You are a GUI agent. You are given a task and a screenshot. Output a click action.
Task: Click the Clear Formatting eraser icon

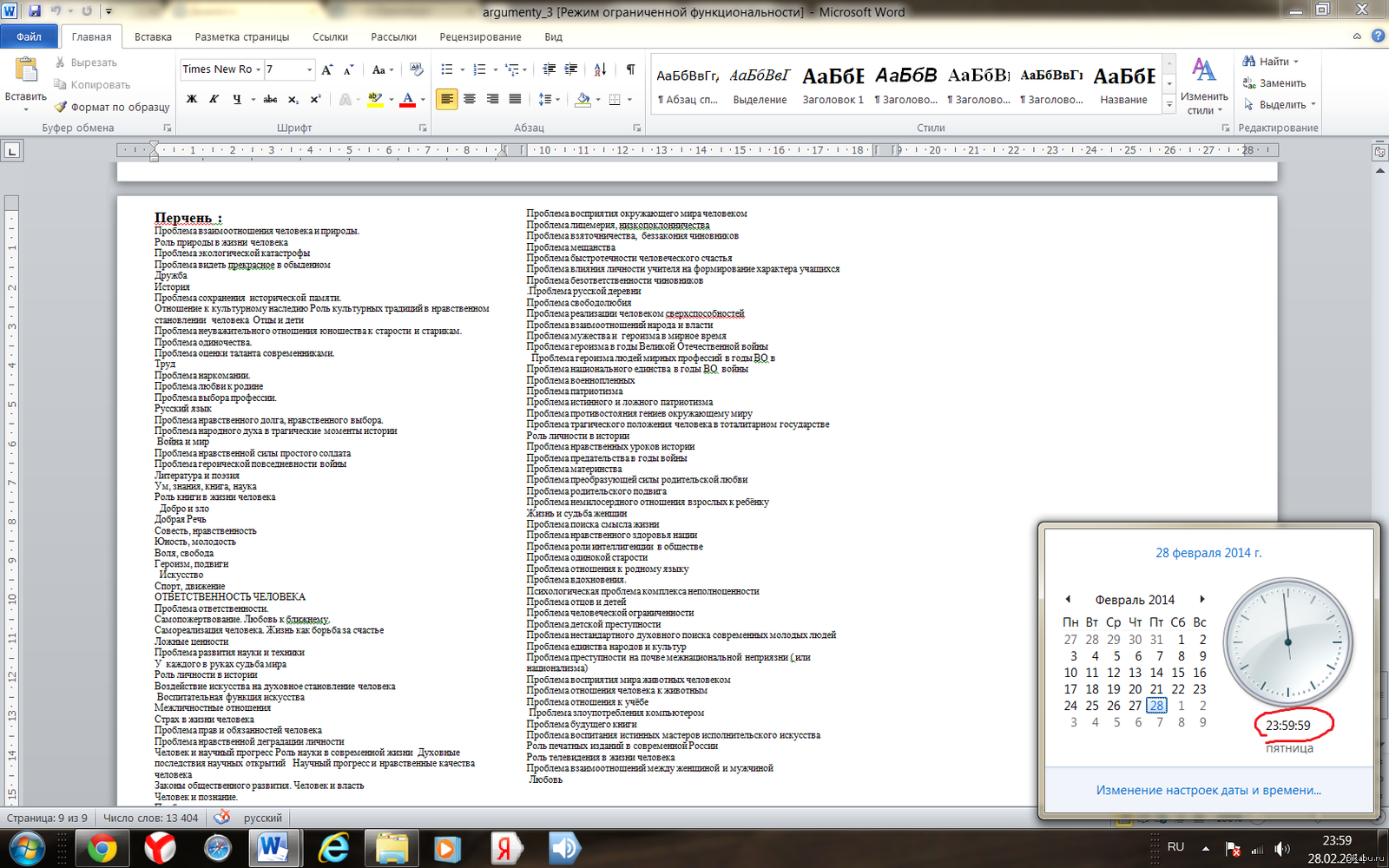click(417, 69)
